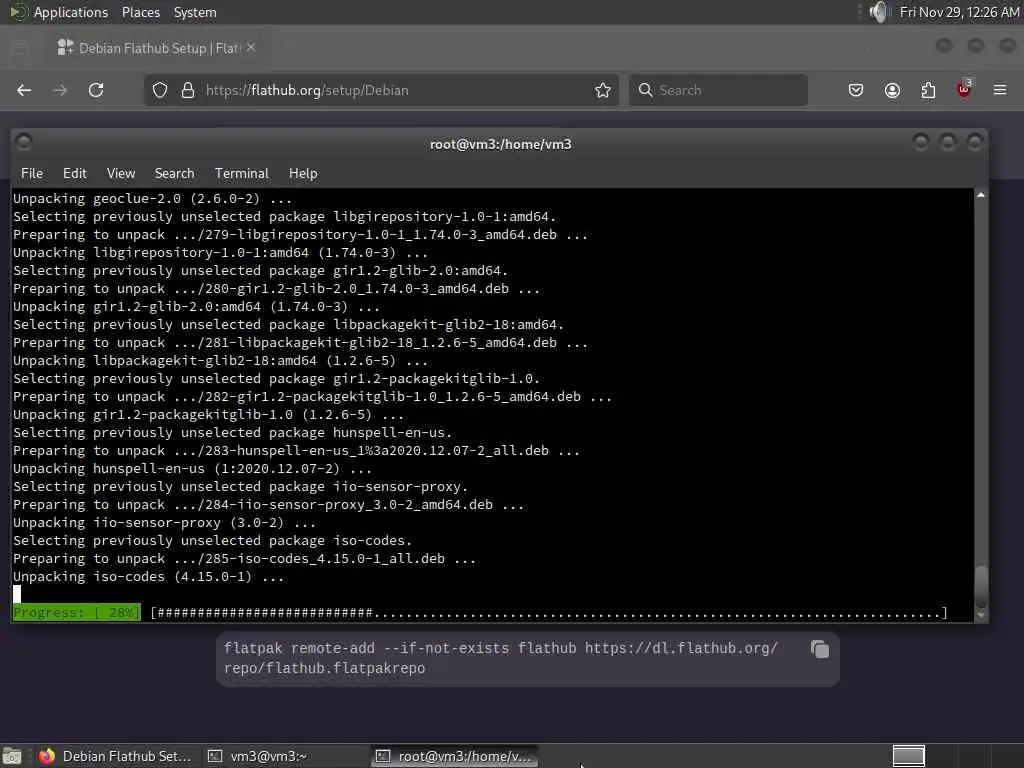Close the Debian Flathub Setup tab
Screen dimensions: 1024x768
click(x=251, y=48)
